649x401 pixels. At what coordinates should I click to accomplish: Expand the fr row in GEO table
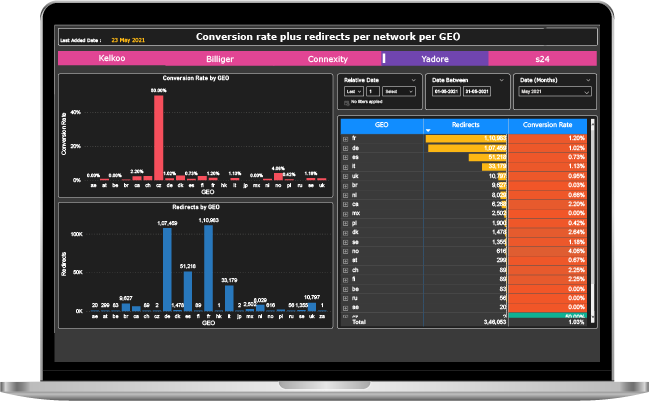(x=345, y=139)
